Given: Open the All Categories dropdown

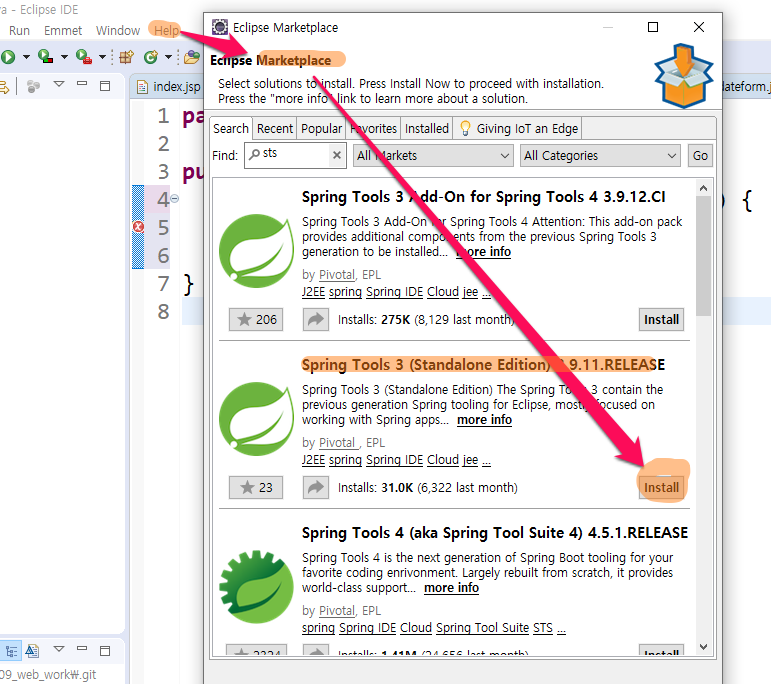Looking at the screenshot, I should pos(600,156).
